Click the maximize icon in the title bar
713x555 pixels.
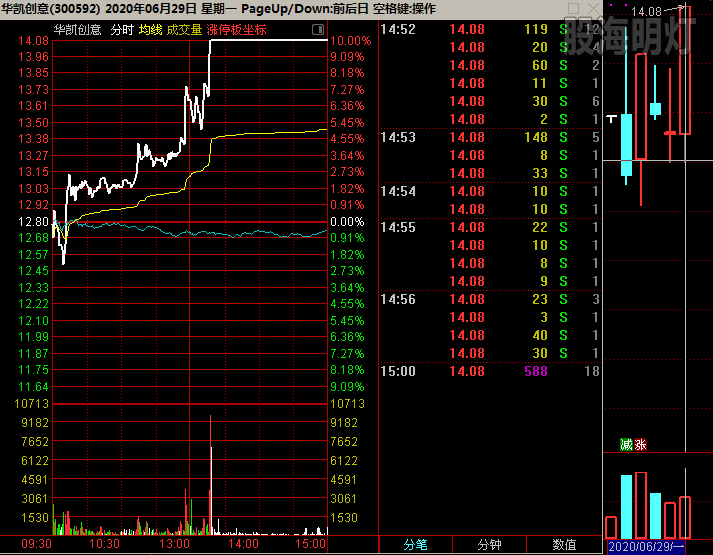(x=574, y=9)
